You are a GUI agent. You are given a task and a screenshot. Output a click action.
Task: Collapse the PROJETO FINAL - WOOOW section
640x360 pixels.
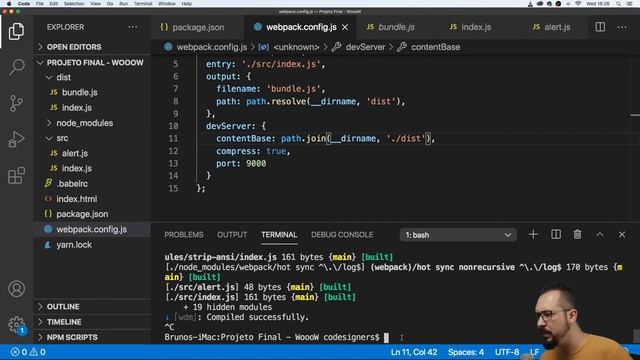point(92,62)
